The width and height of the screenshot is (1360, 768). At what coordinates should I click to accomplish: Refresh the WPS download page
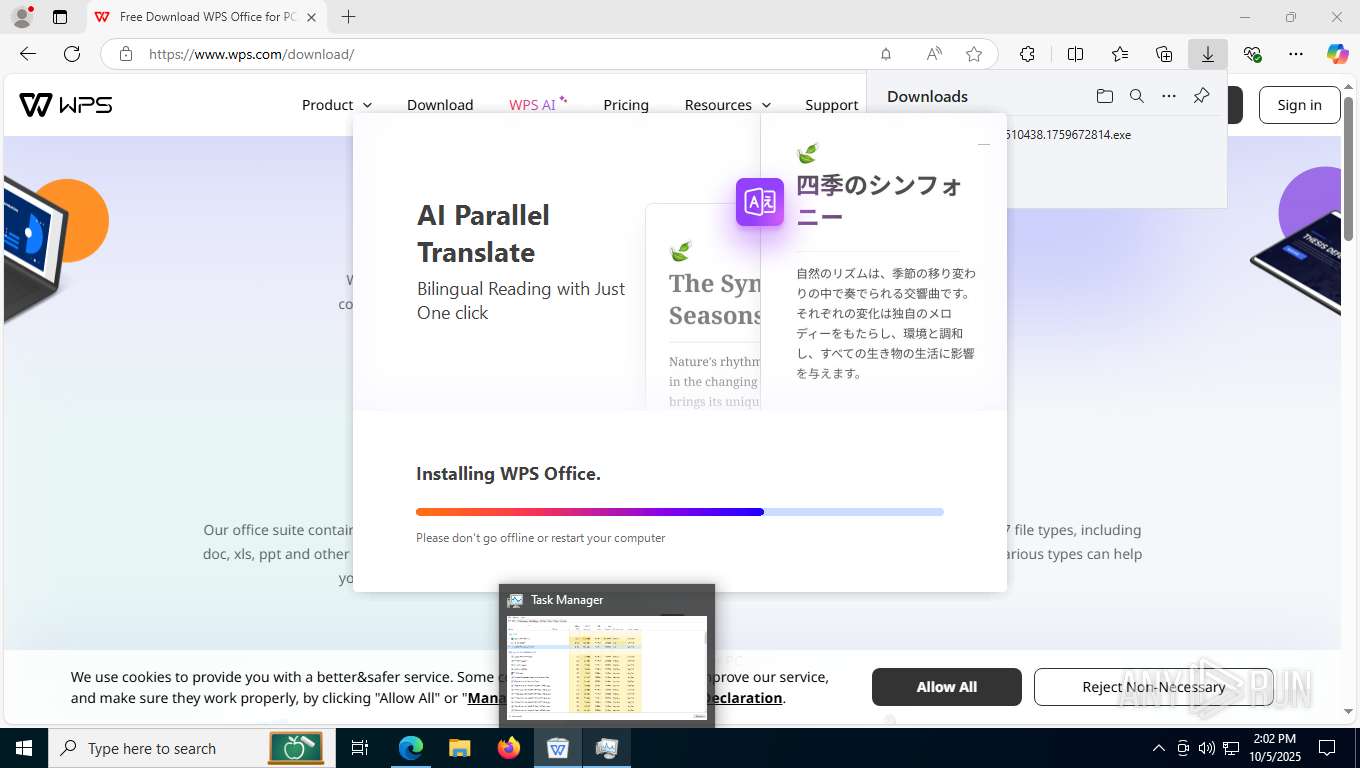click(72, 54)
